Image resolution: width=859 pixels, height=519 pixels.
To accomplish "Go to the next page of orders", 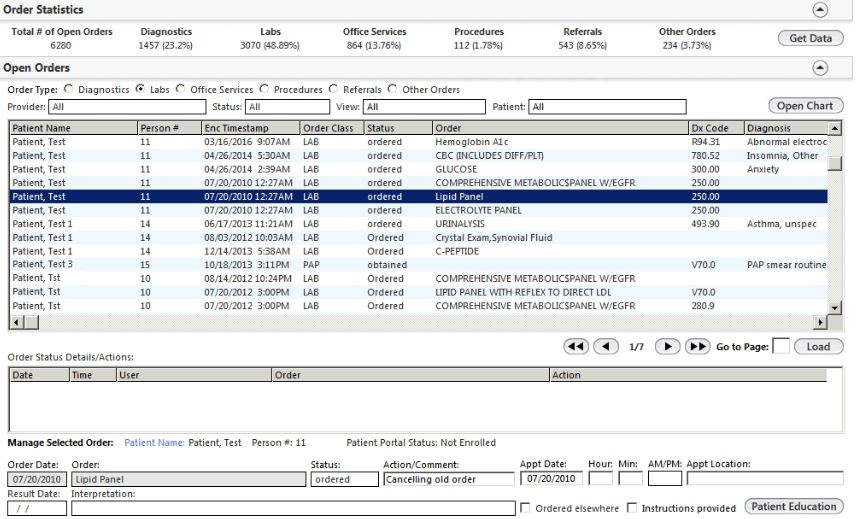I will click(667, 346).
